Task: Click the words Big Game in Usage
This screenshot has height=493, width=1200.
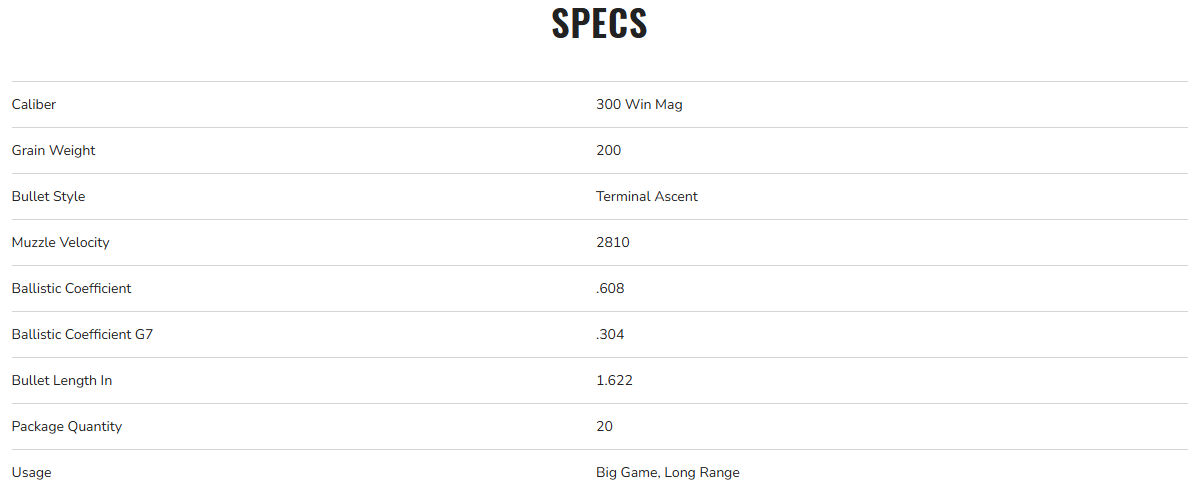Action: coord(628,472)
